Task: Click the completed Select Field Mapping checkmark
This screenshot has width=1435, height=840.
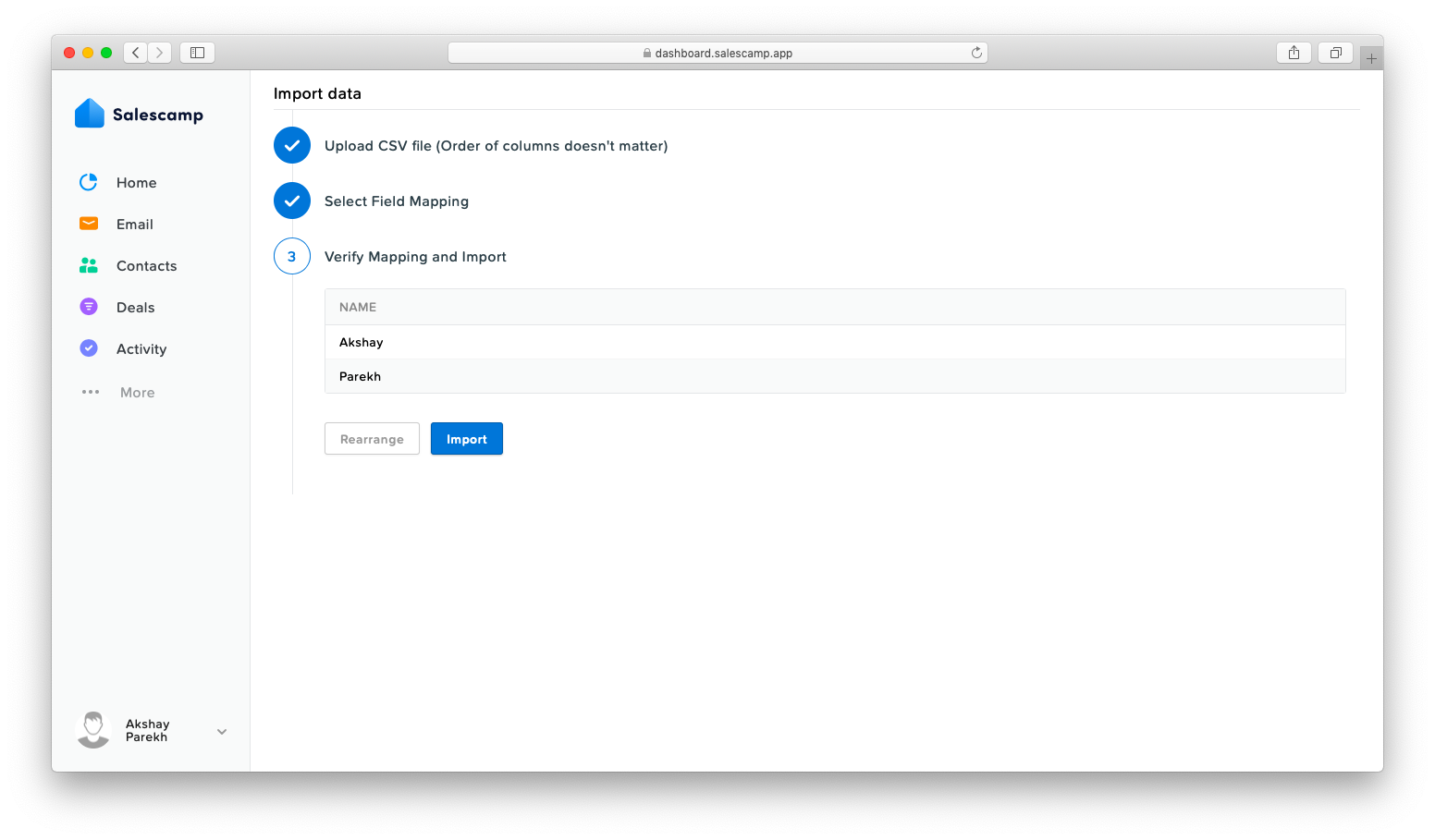Action: pyautogui.click(x=292, y=201)
